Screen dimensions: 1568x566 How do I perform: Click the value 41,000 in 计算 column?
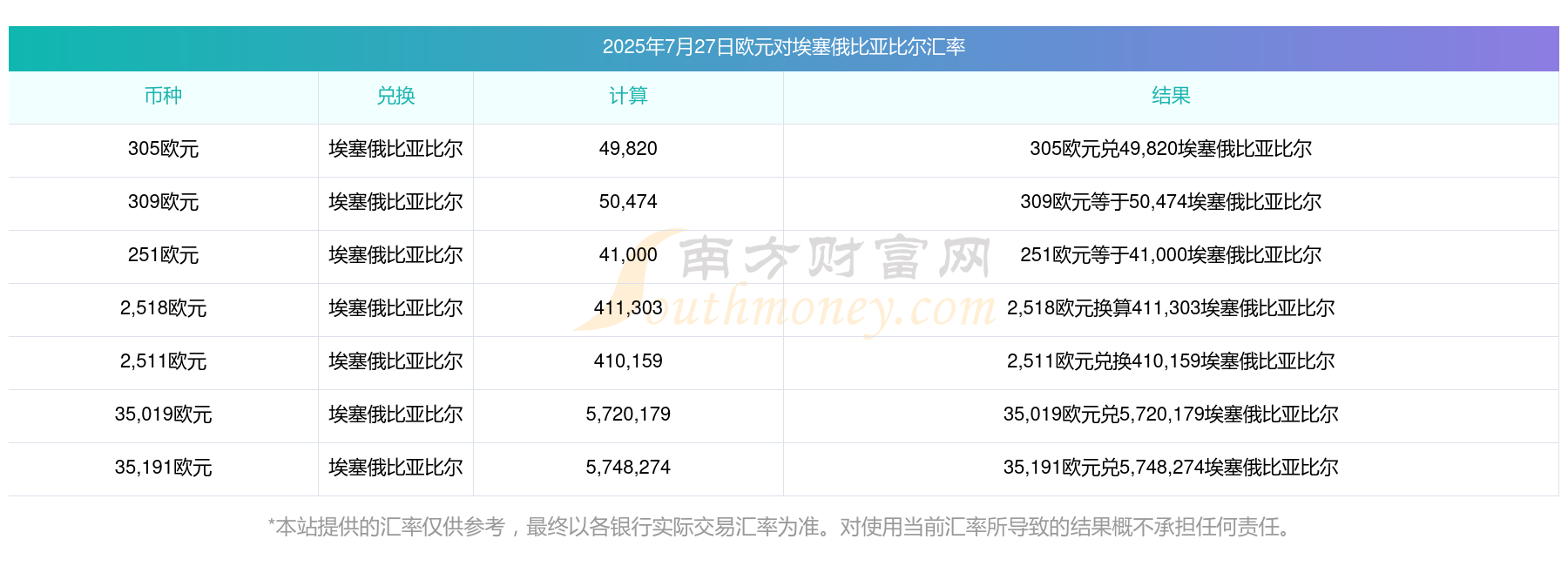coord(628,255)
